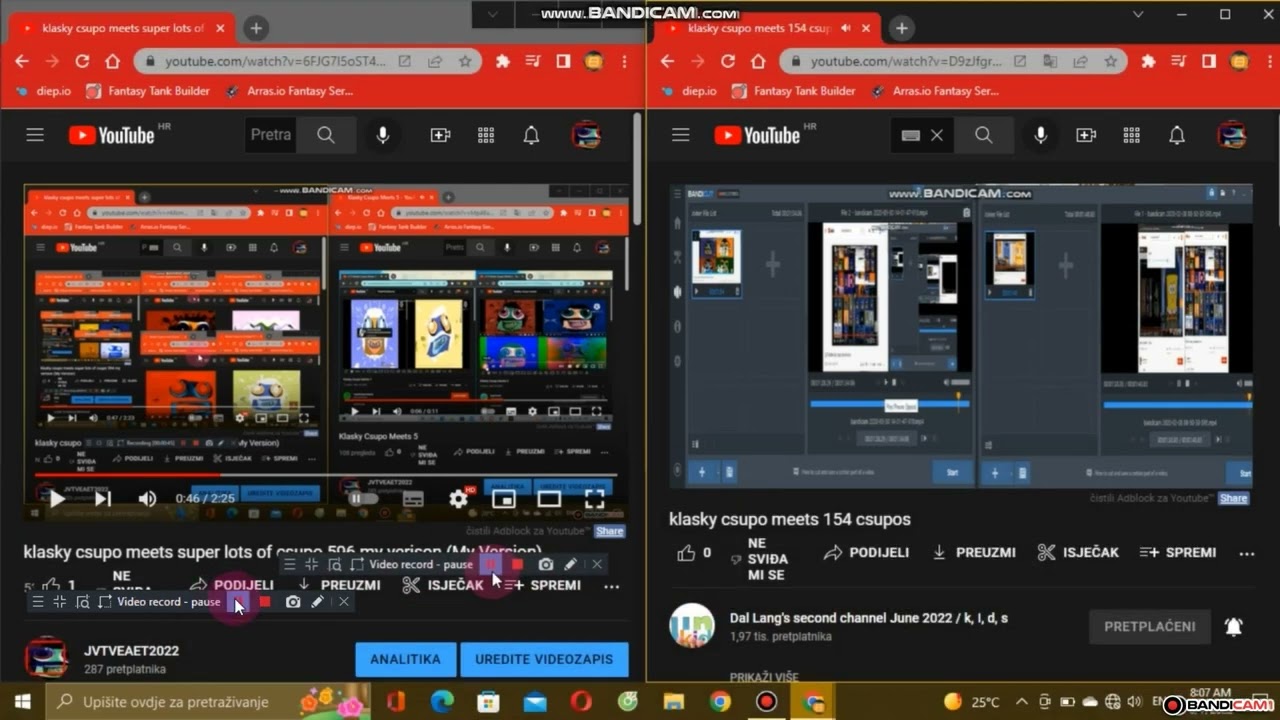Open new tab in left Chrome window

click(x=256, y=28)
